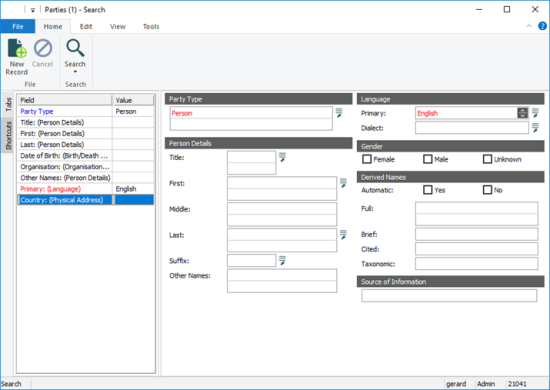Select the Organisation shortcut row
Viewport: 550px width, 390px height.
click(x=86, y=167)
